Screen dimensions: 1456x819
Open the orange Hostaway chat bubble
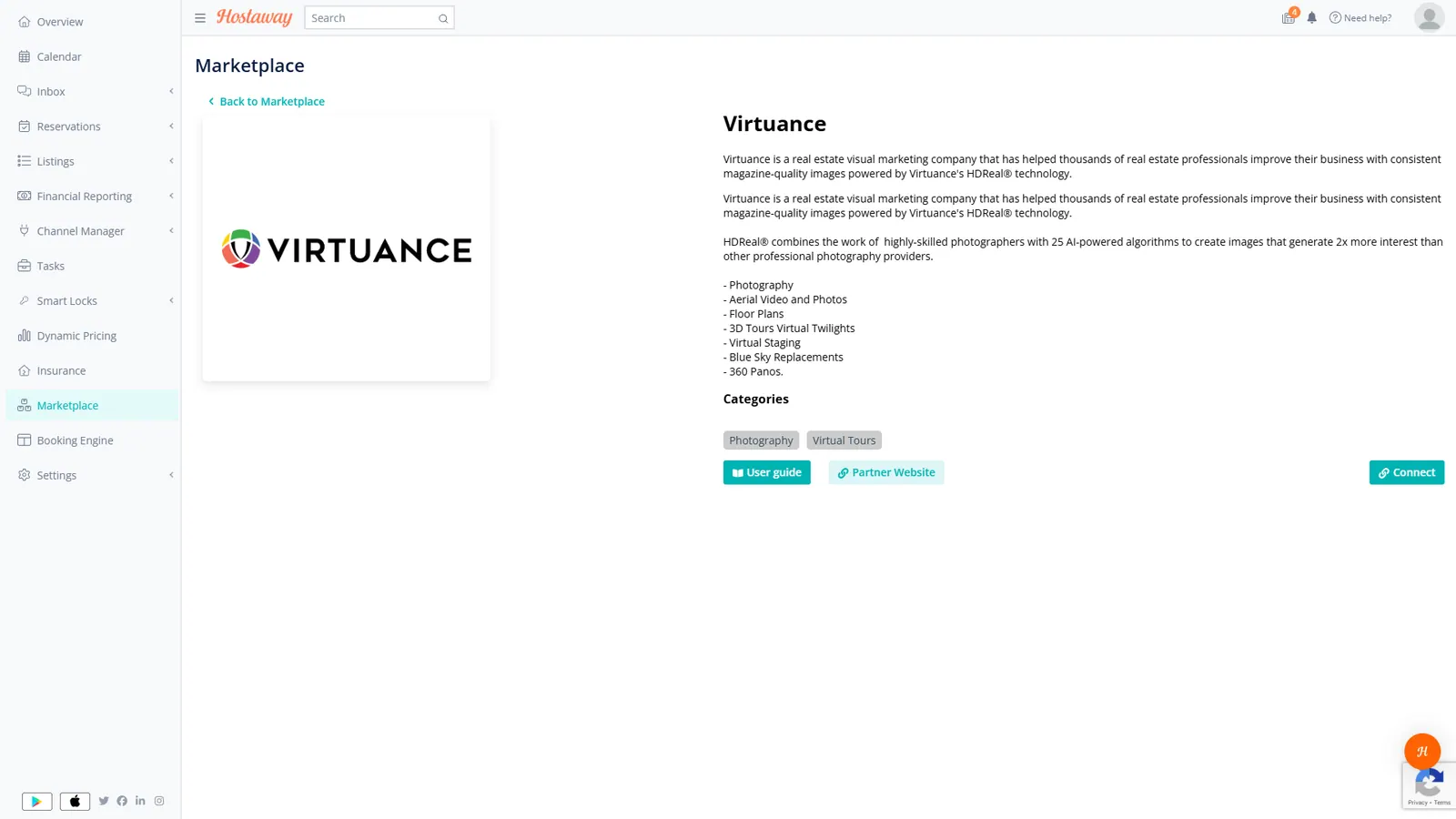coord(1421,752)
